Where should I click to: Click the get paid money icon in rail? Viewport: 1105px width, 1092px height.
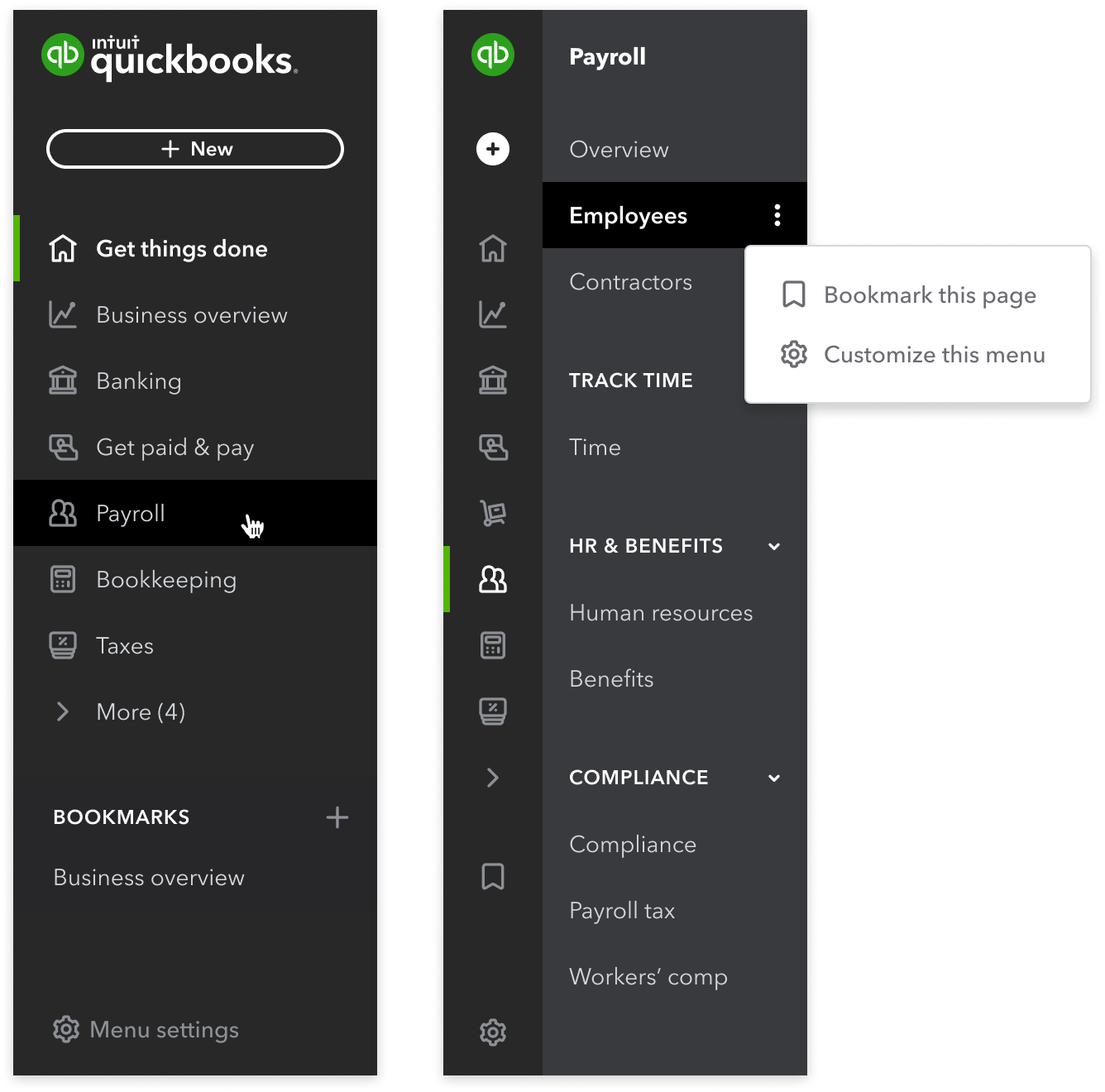493,447
